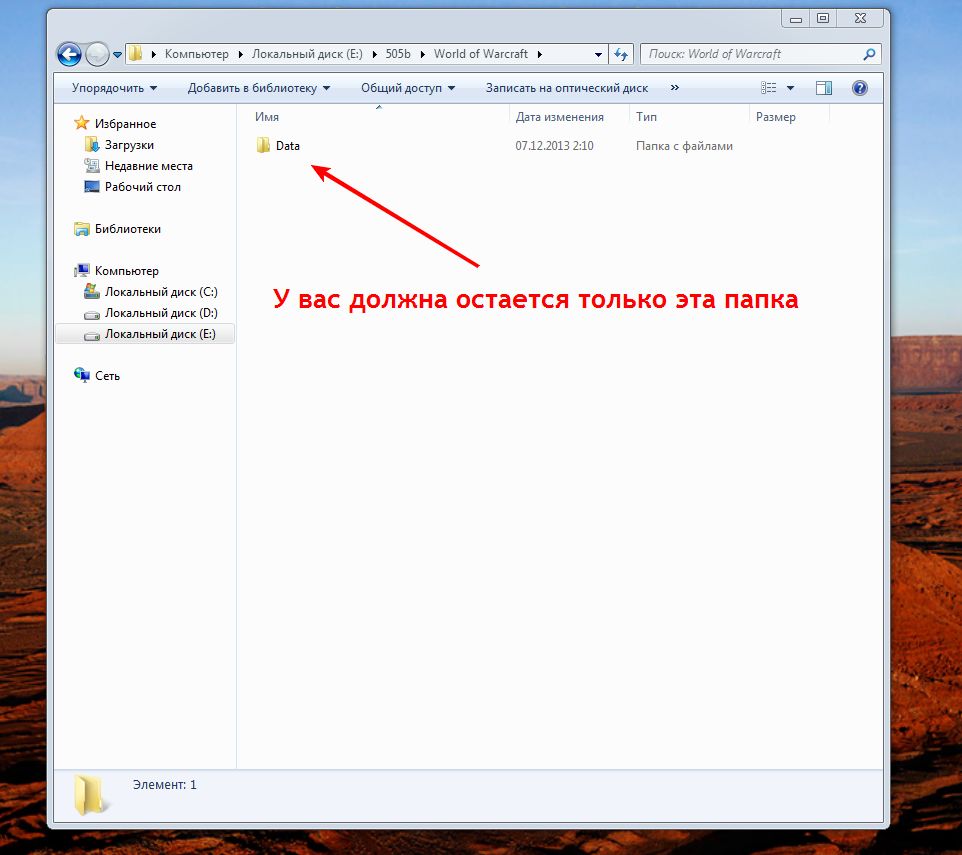
Task: Click the folder icon in address bar
Action: tap(136, 53)
